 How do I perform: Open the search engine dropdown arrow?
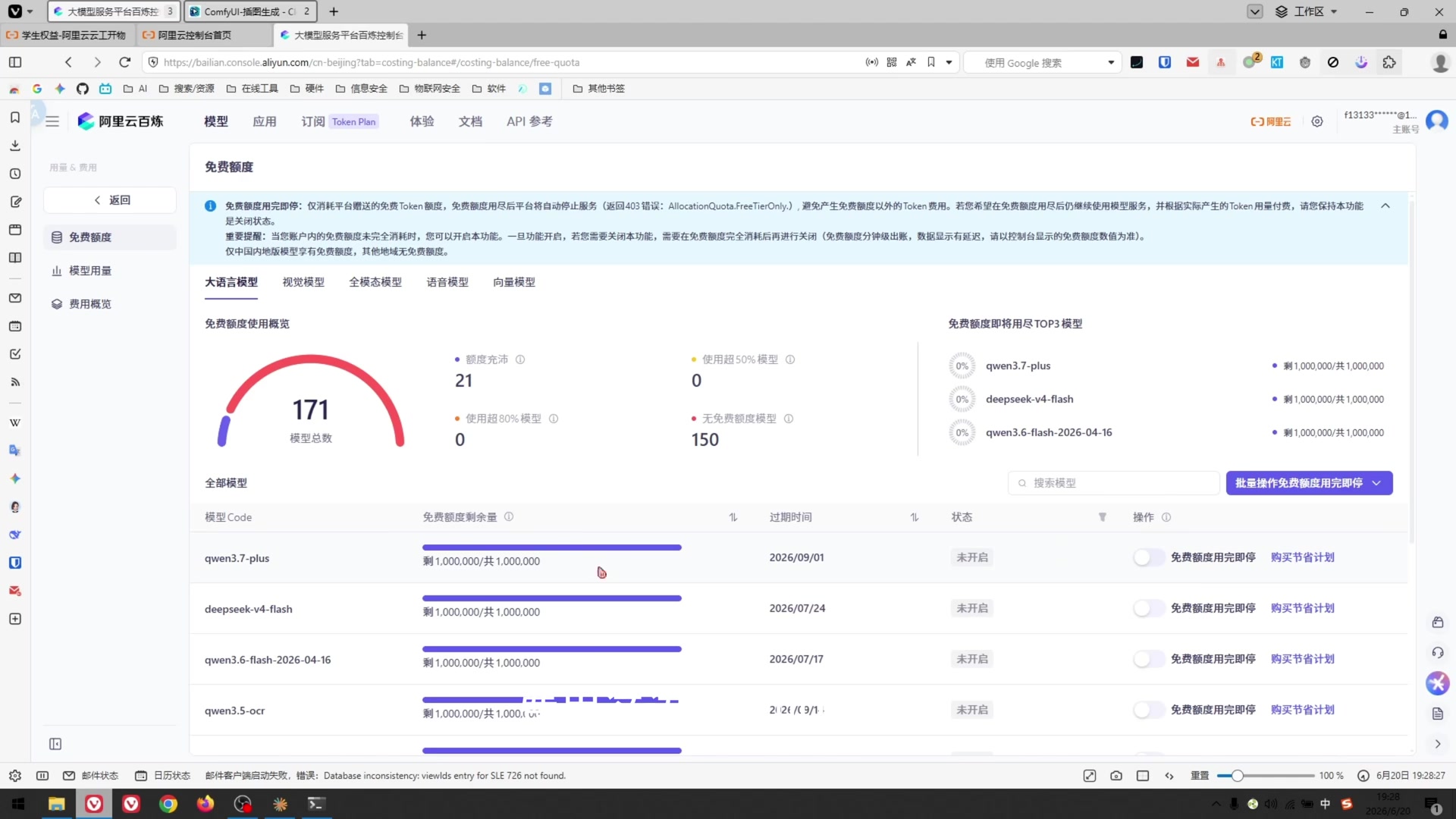click(1111, 62)
